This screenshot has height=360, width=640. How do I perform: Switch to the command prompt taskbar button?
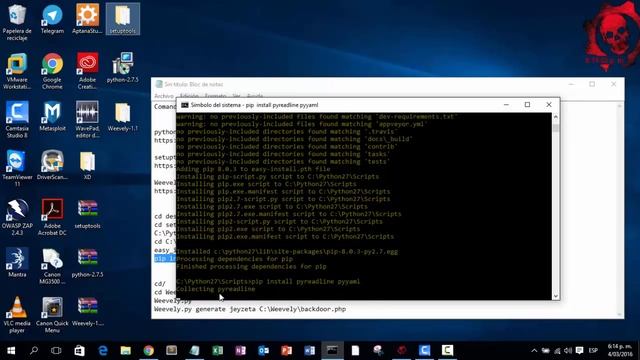332,350
